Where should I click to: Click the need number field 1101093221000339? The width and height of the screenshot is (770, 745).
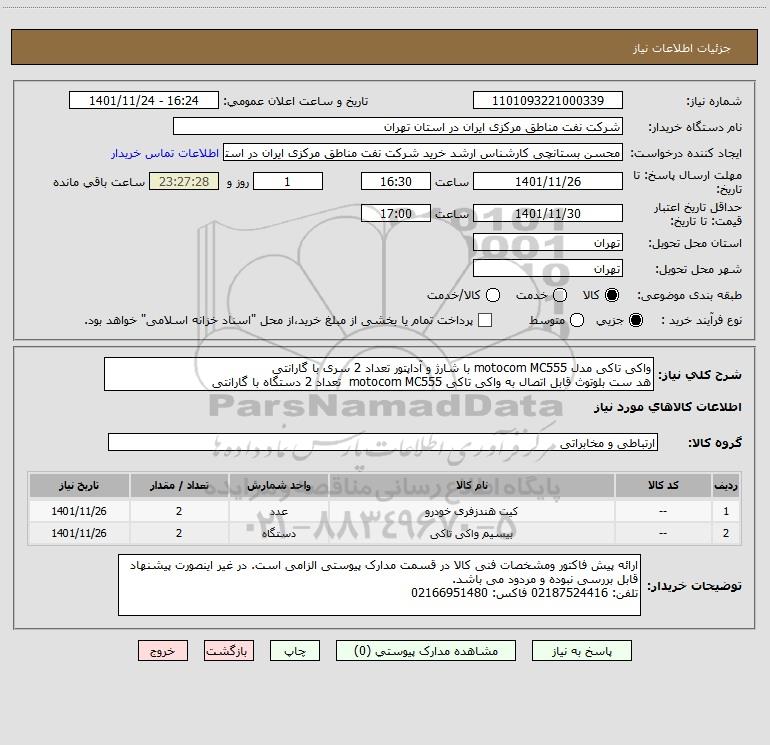(548, 100)
